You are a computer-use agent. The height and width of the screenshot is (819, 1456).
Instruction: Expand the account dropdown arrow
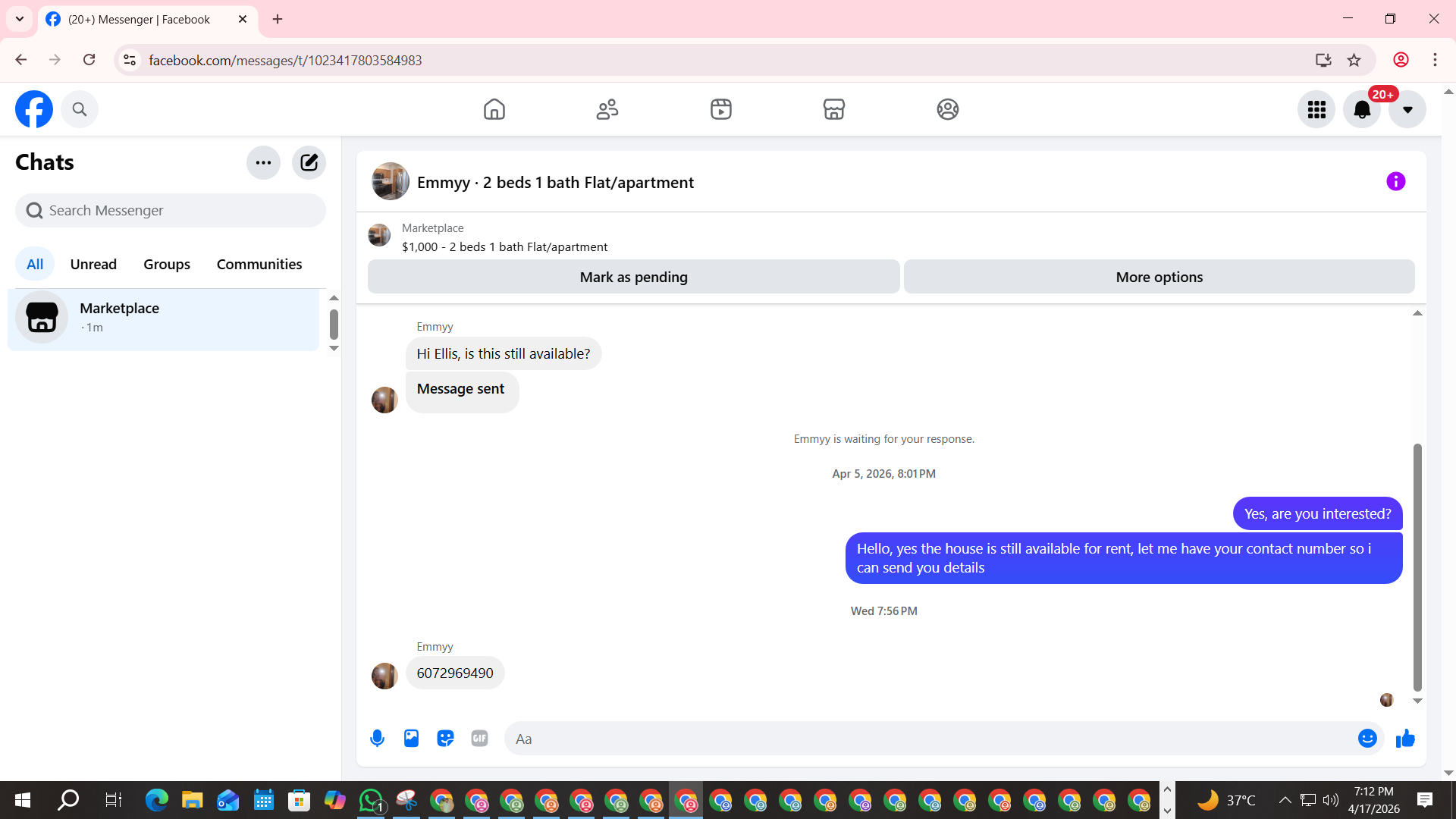(1407, 110)
